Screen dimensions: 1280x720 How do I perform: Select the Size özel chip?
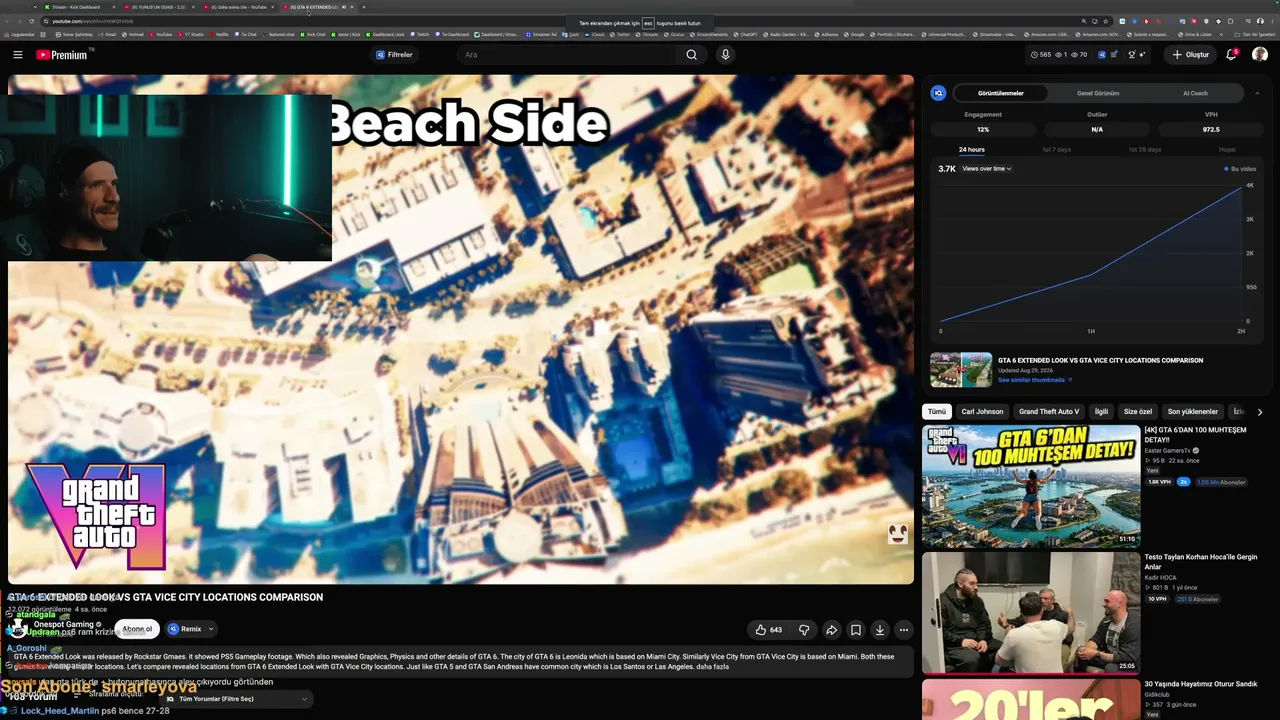coord(1138,411)
